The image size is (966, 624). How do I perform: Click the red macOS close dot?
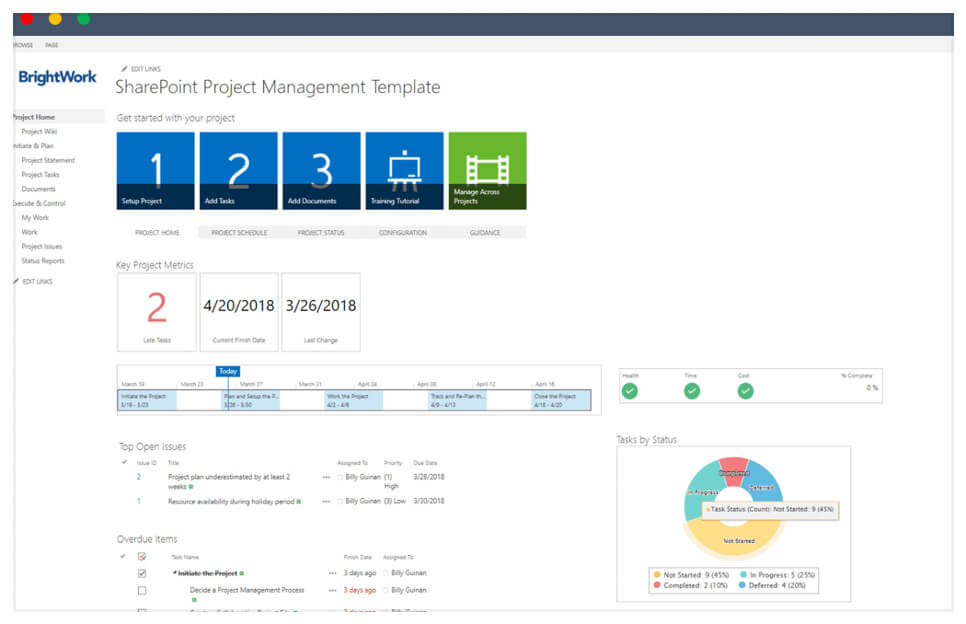coord(26,18)
